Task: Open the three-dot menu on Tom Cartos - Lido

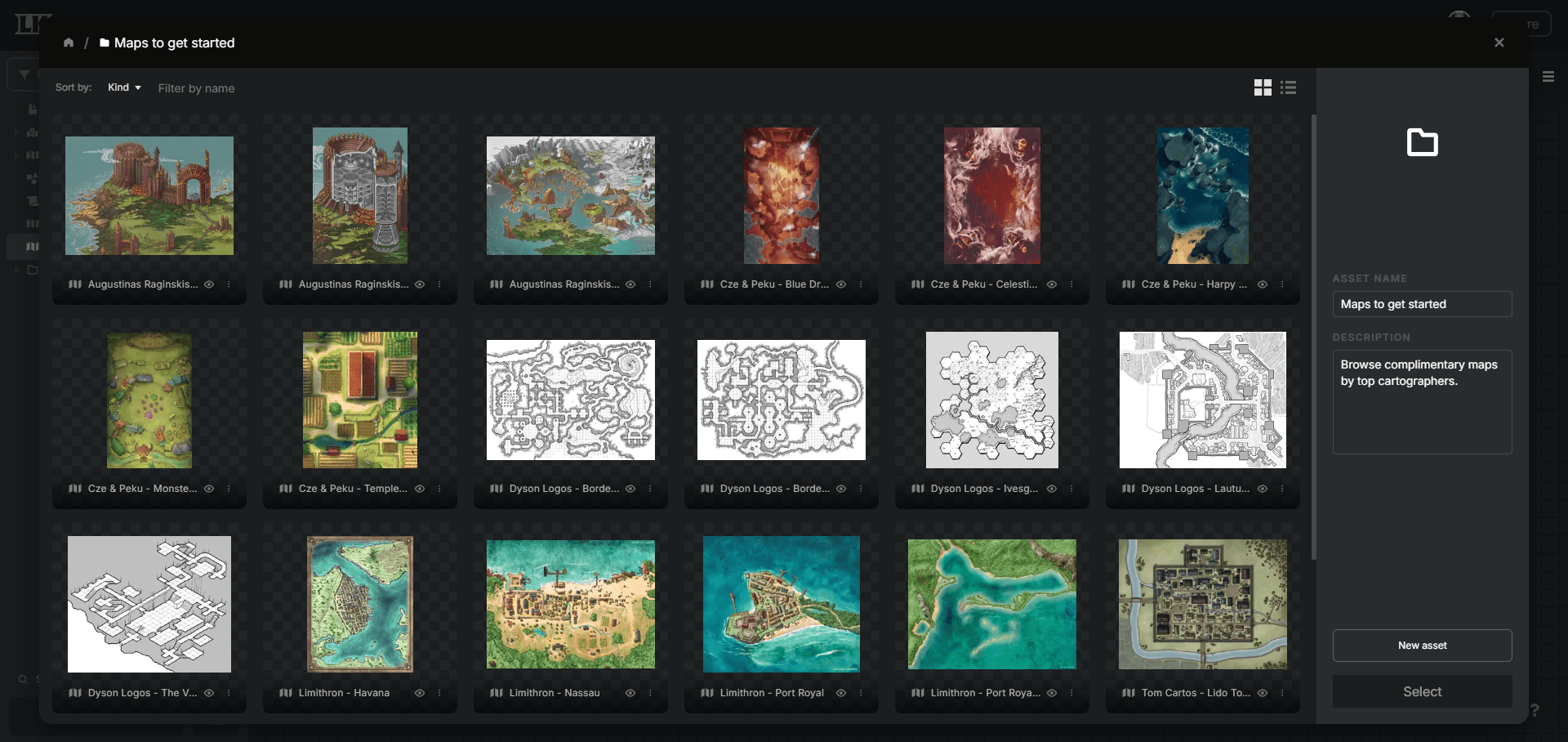Action: tap(1283, 692)
